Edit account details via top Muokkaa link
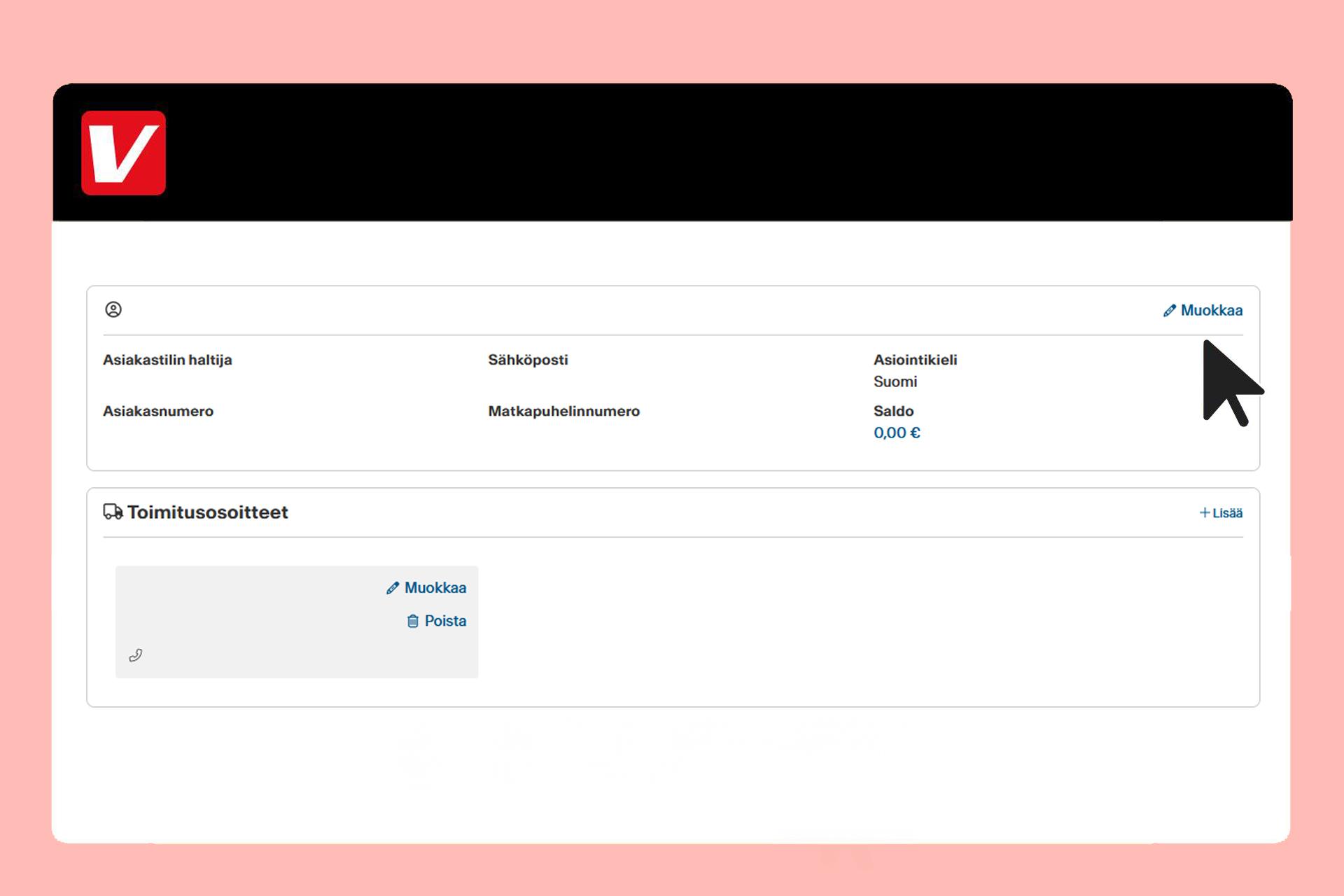 1203,310
